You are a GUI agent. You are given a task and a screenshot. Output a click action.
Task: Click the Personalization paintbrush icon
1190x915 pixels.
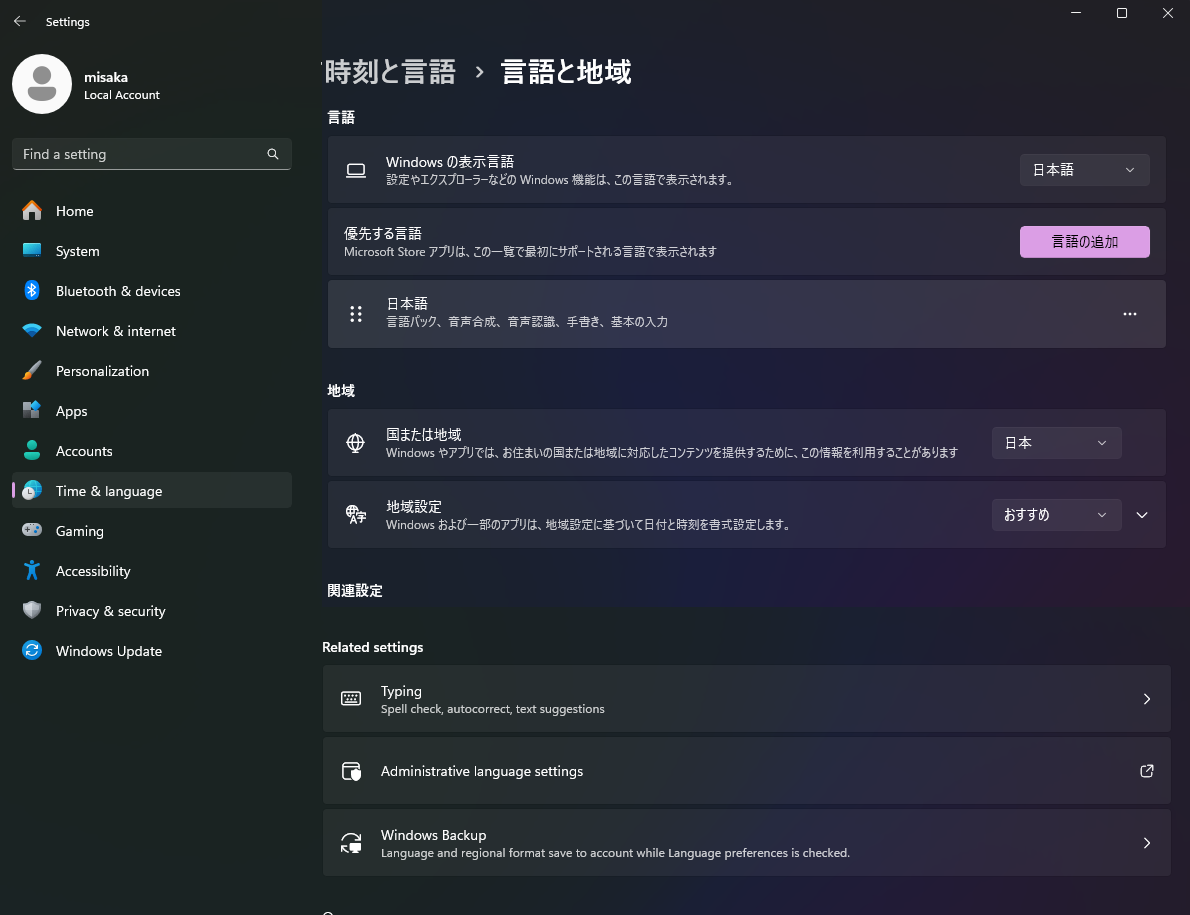[32, 371]
